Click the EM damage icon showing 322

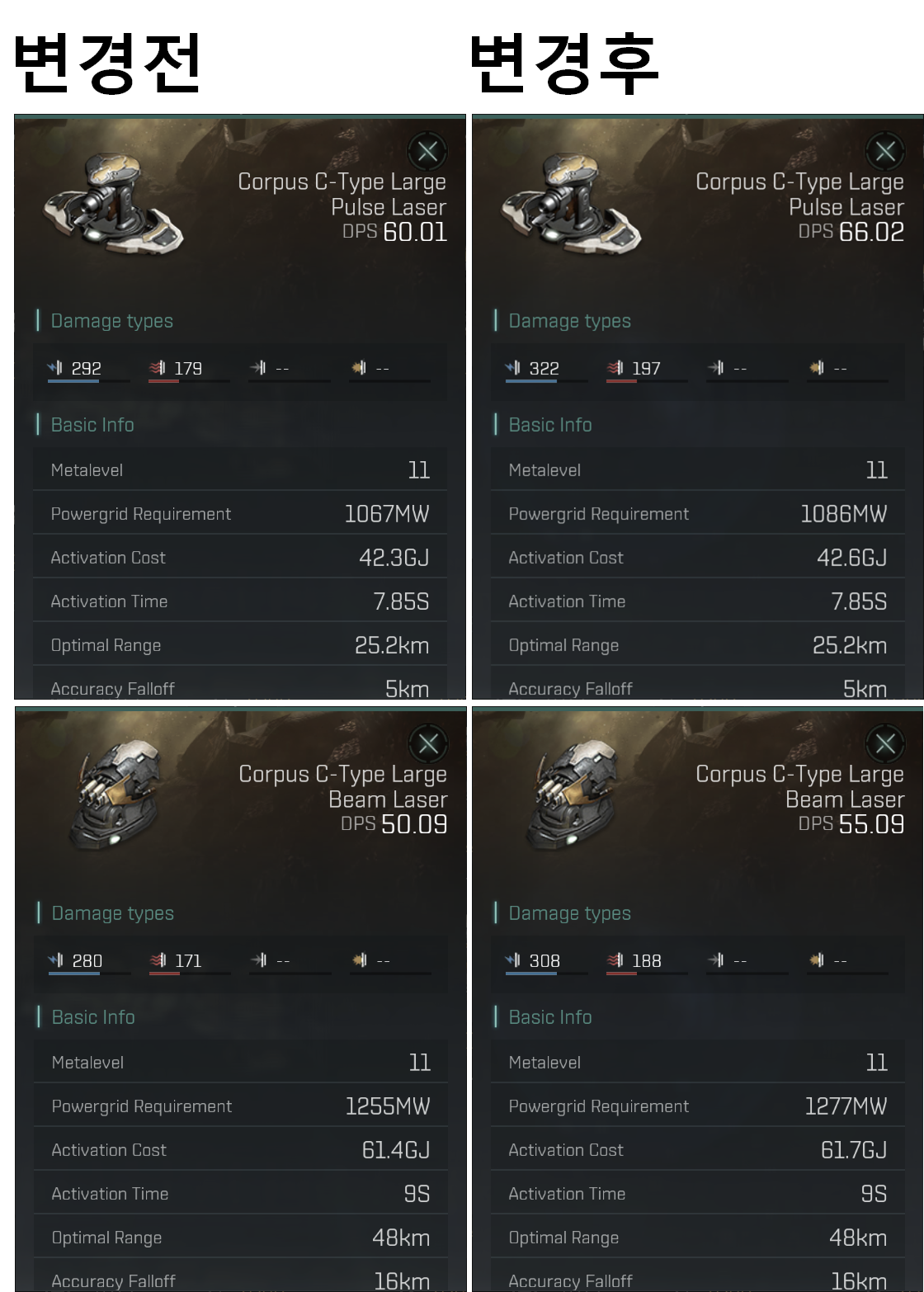point(513,367)
